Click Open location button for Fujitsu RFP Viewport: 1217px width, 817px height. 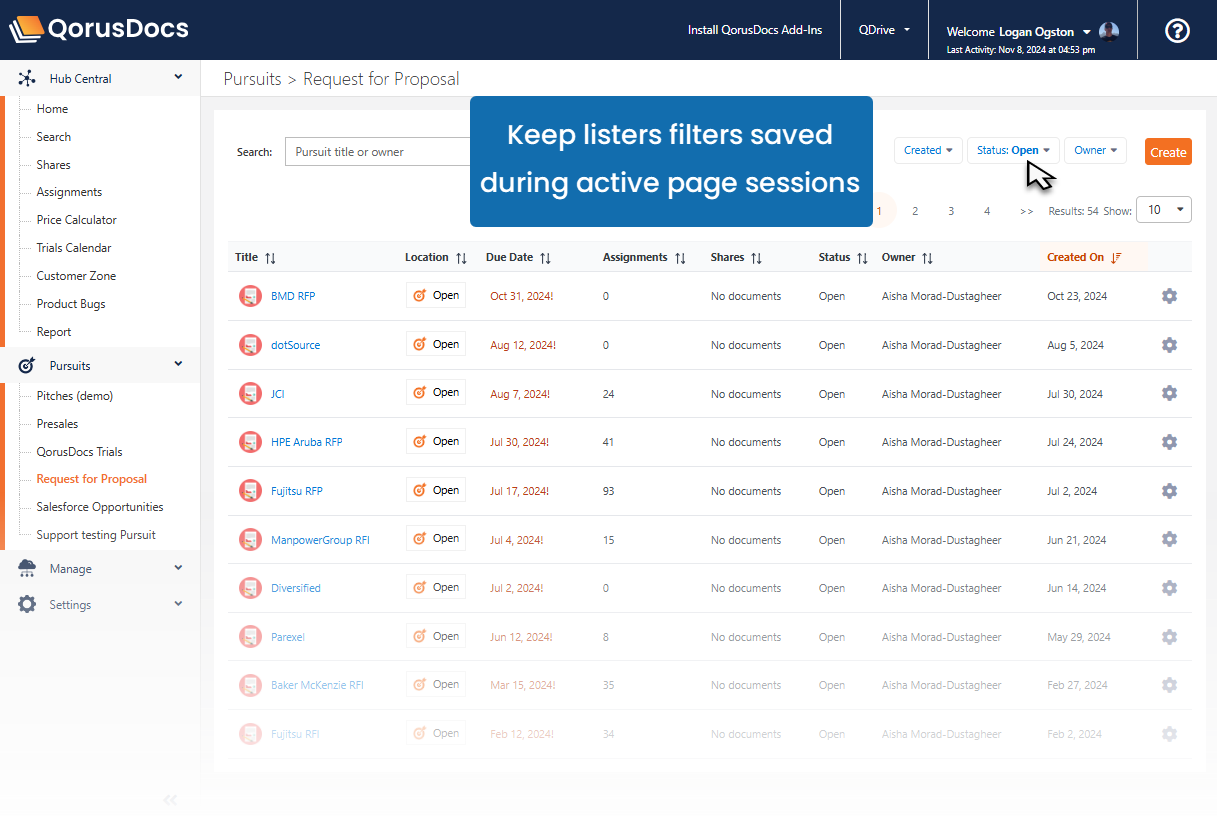click(436, 490)
